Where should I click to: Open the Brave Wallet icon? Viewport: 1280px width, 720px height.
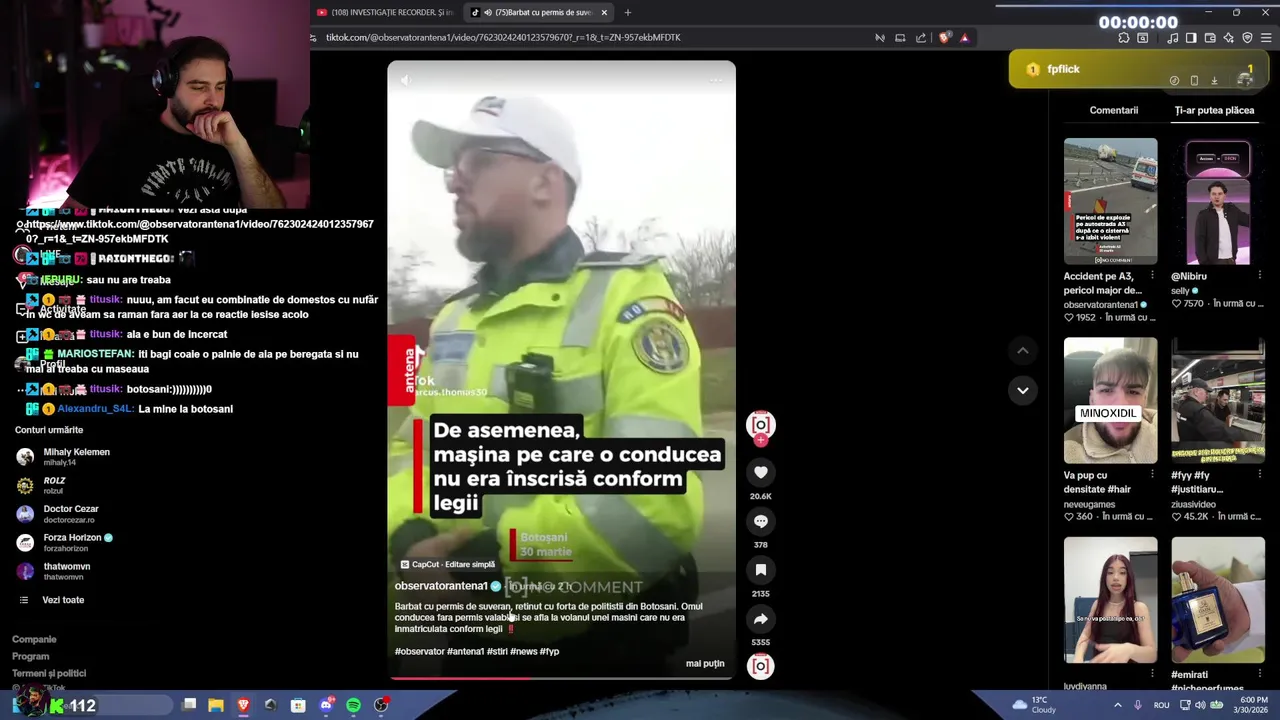(x=1210, y=38)
